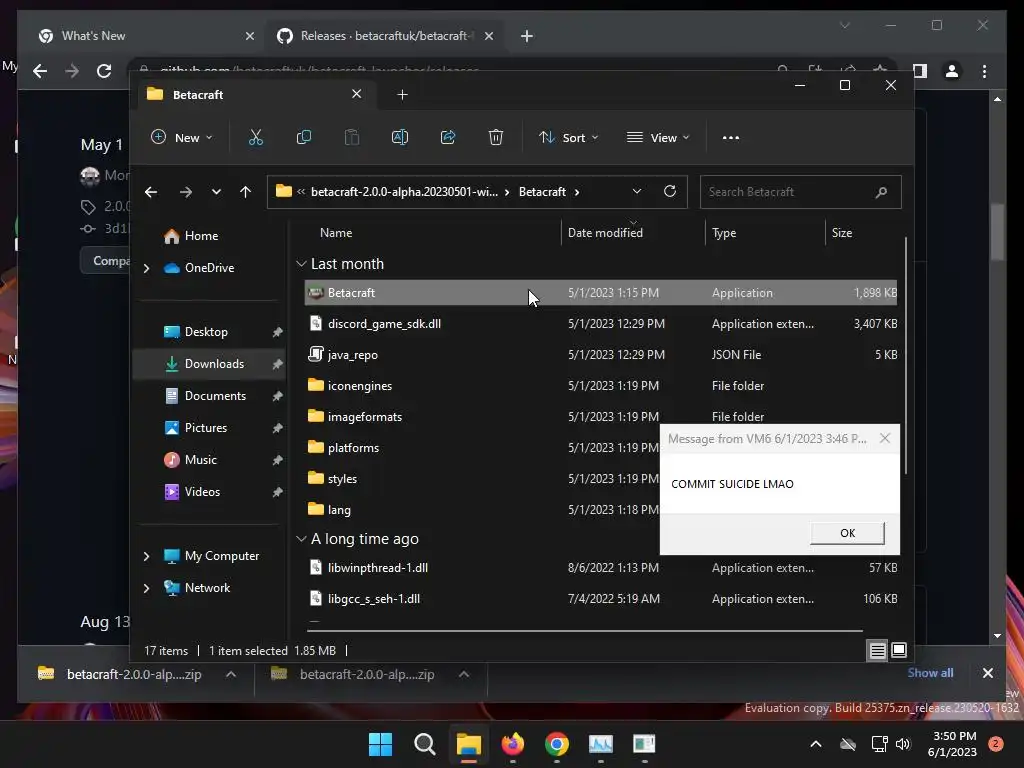Viewport: 1024px width, 768px height.
Task: Close the Message from VM6 dialog
Action: [884, 438]
